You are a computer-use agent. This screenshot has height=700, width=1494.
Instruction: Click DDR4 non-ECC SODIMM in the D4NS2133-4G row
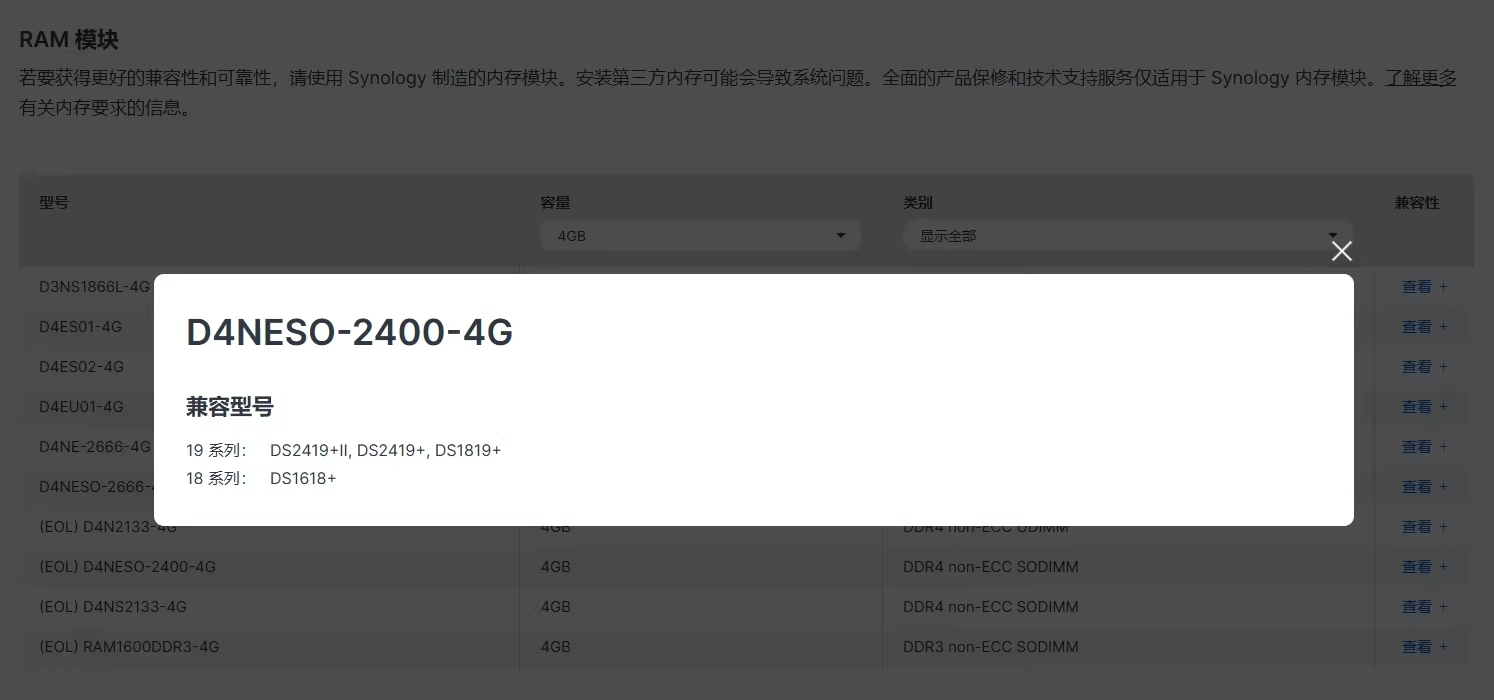pos(991,607)
